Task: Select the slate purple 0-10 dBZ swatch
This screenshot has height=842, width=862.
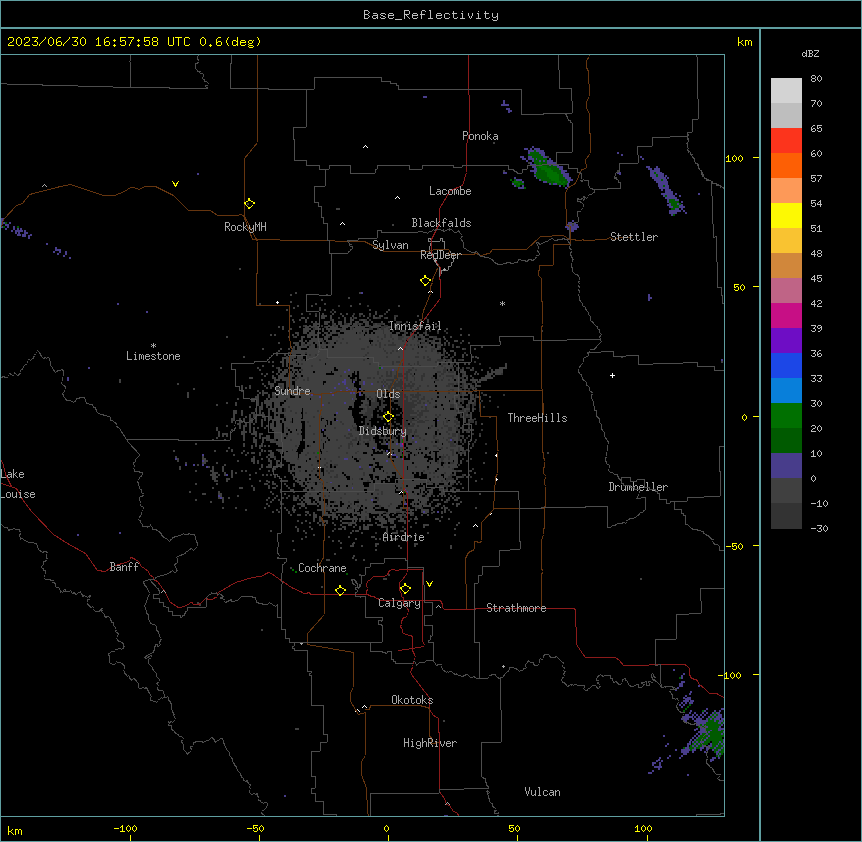Action: pos(786,466)
